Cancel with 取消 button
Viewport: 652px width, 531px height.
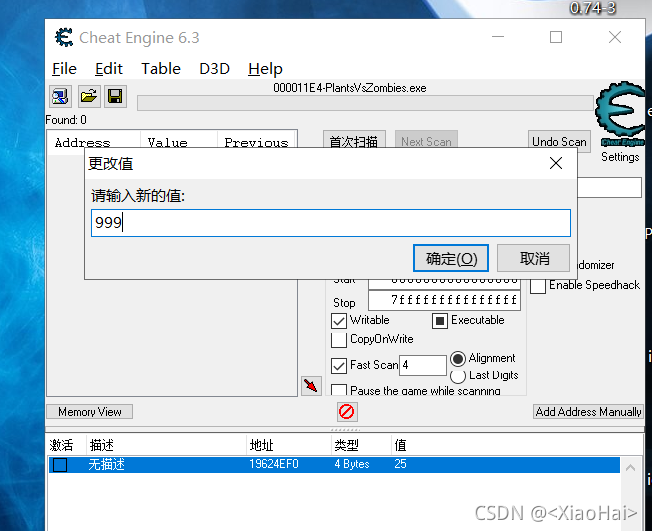click(x=533, y=258)
